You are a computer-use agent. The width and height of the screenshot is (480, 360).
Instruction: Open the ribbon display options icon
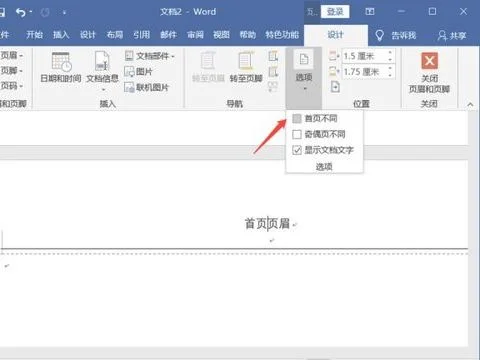370,12
